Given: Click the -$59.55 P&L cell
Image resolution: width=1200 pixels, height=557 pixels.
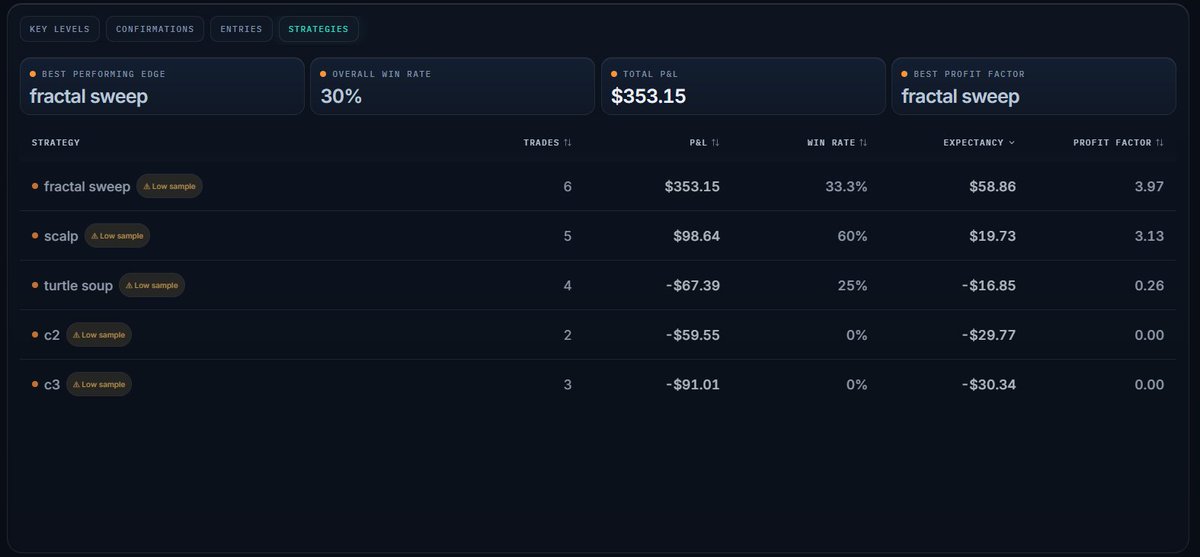Looking at the screenshot, I should 692,335.
